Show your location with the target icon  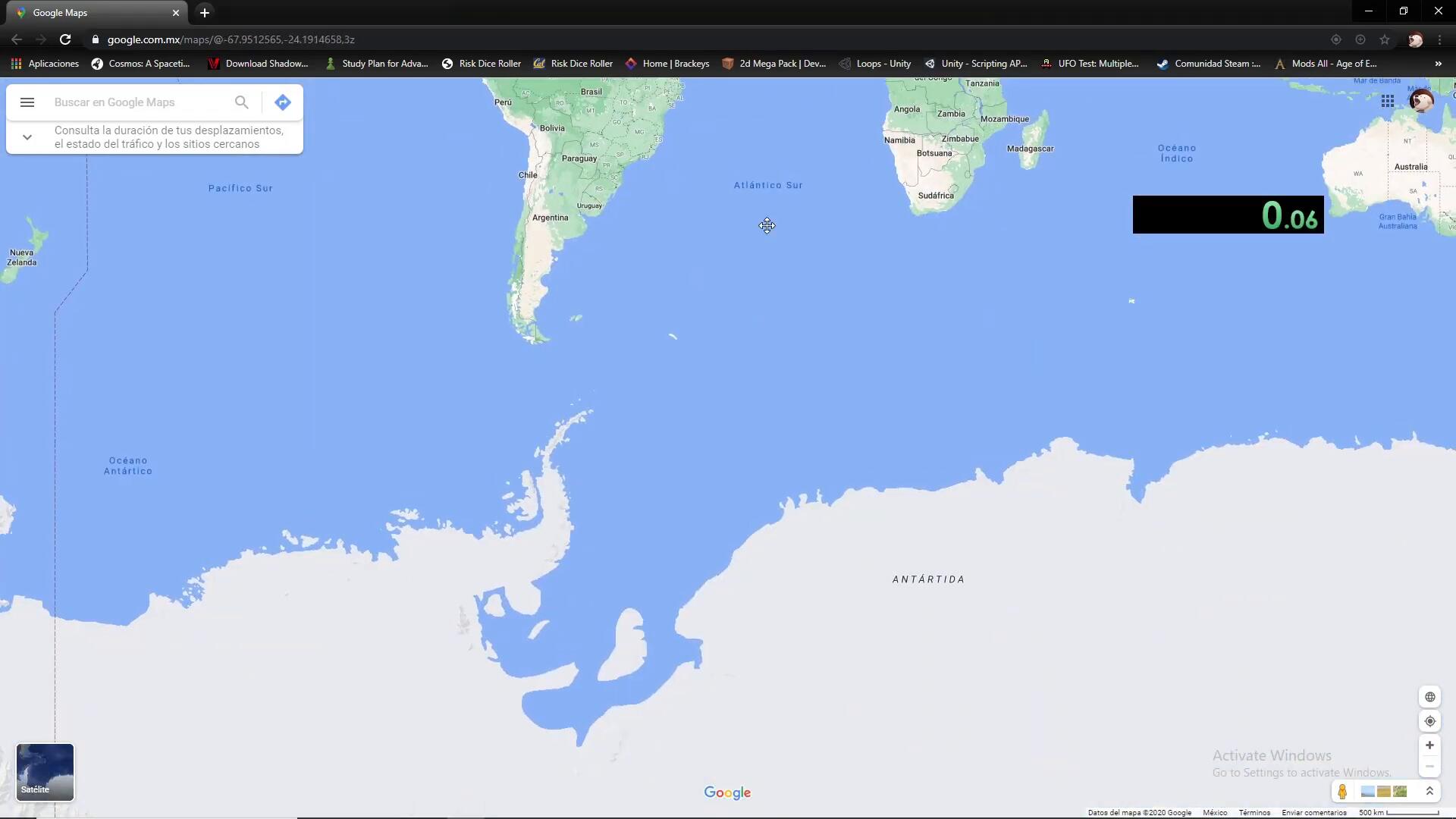click(x=1429, y=721)
